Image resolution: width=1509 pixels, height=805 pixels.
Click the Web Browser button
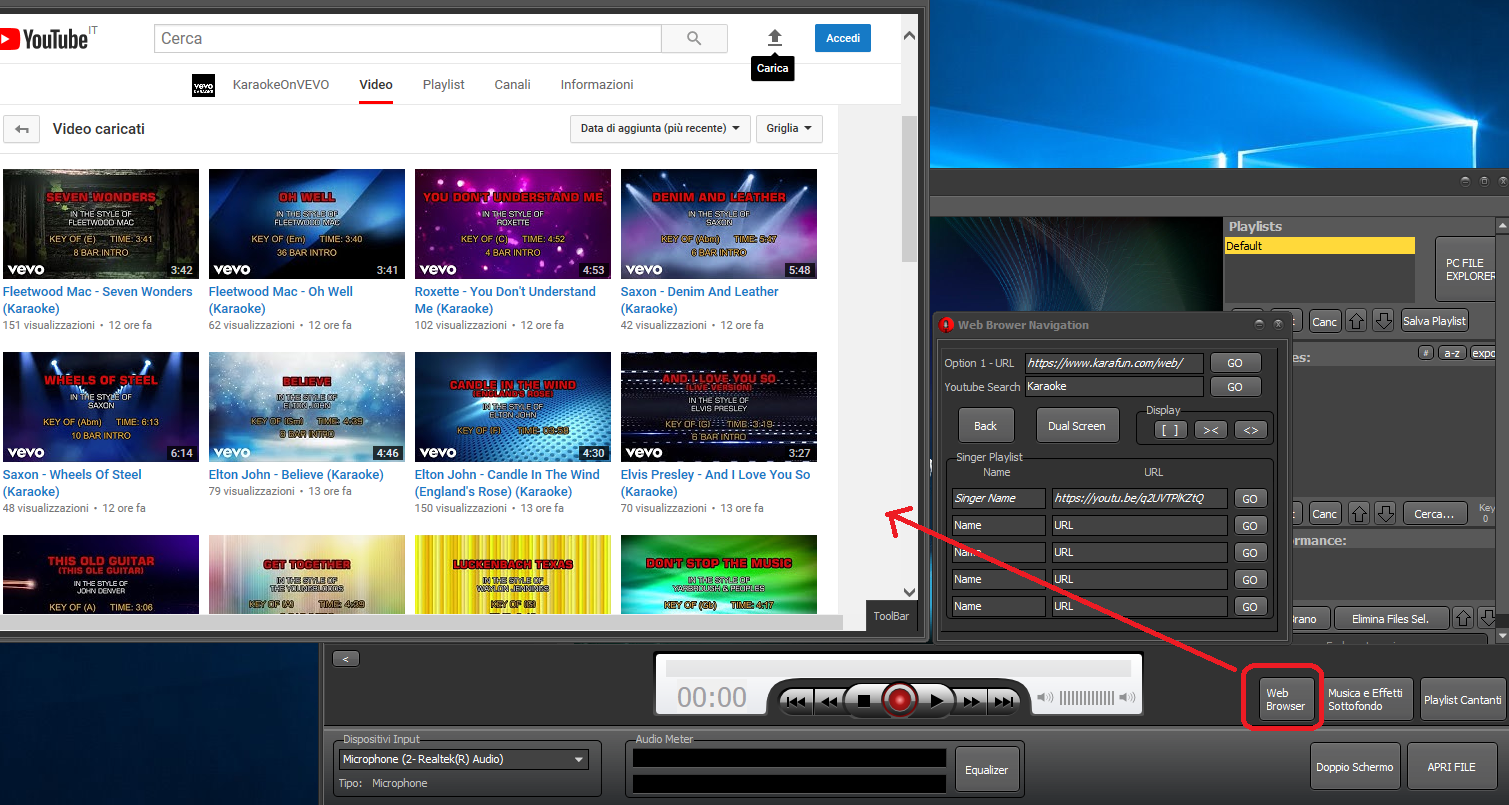1284,699
